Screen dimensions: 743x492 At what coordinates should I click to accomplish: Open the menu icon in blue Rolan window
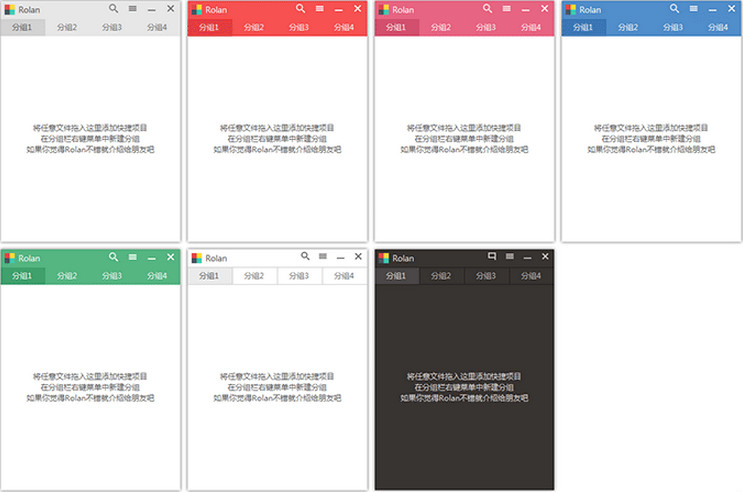[694, 9]
